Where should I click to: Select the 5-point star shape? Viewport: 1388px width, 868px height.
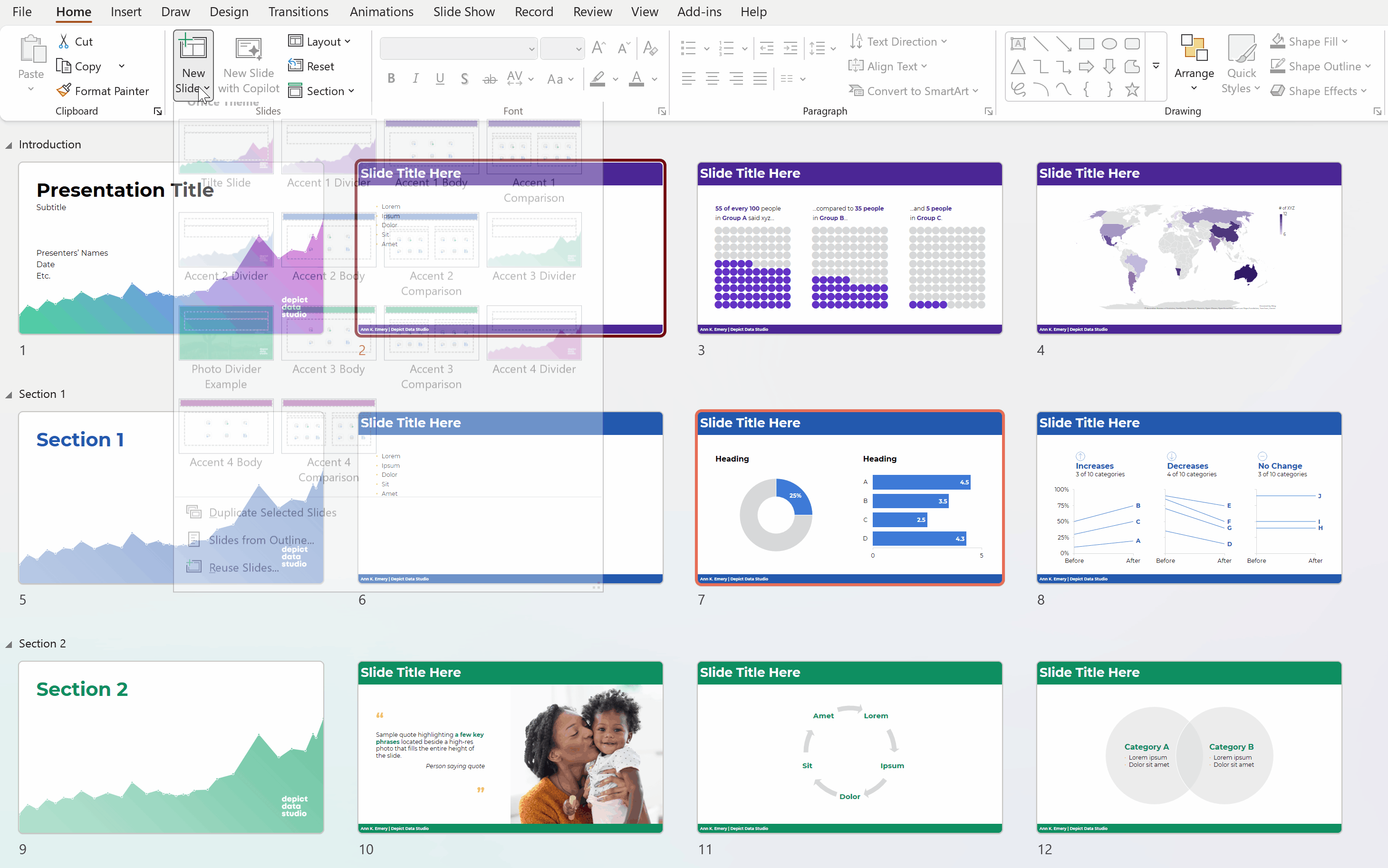(x=1132, y=89)
